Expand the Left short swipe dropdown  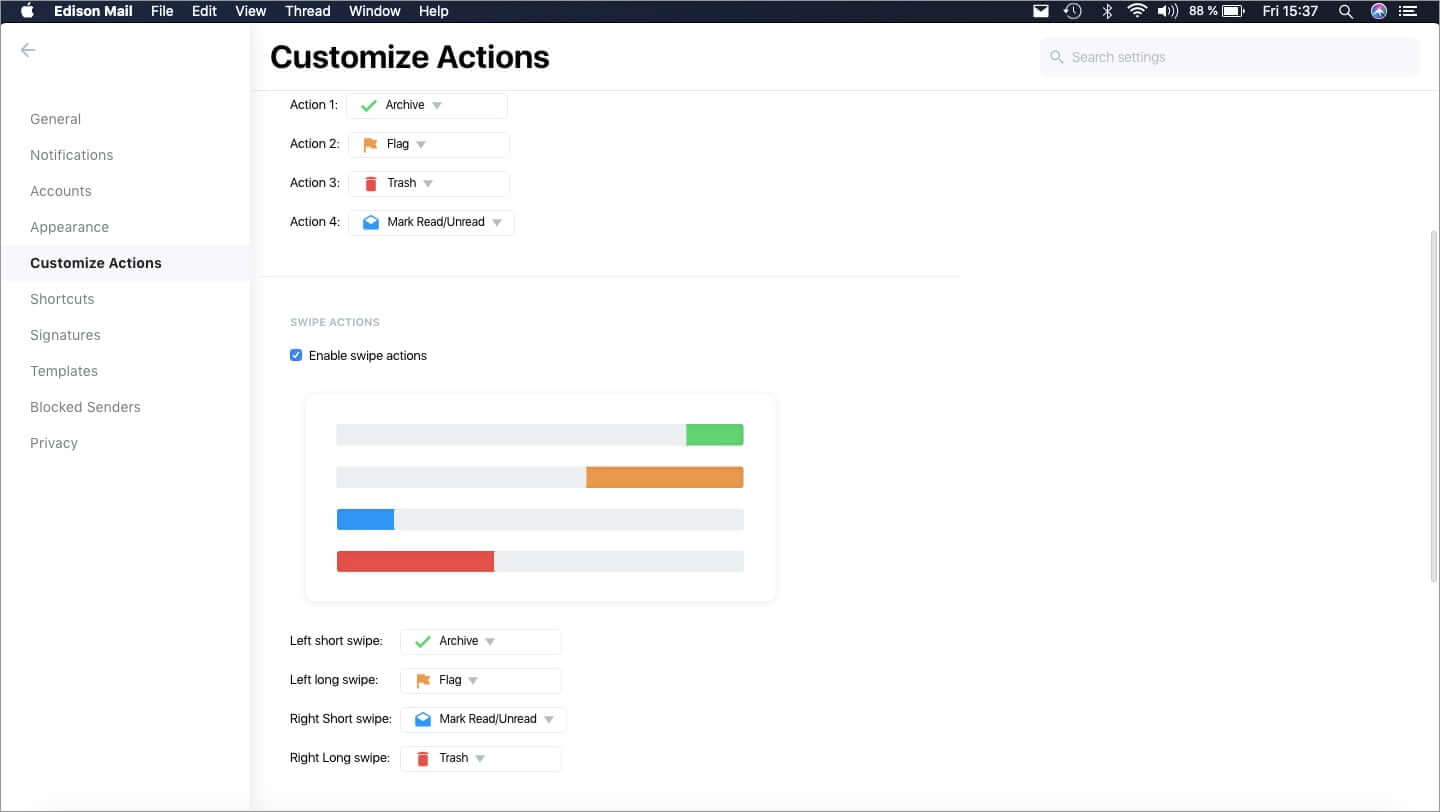(481, 642)
